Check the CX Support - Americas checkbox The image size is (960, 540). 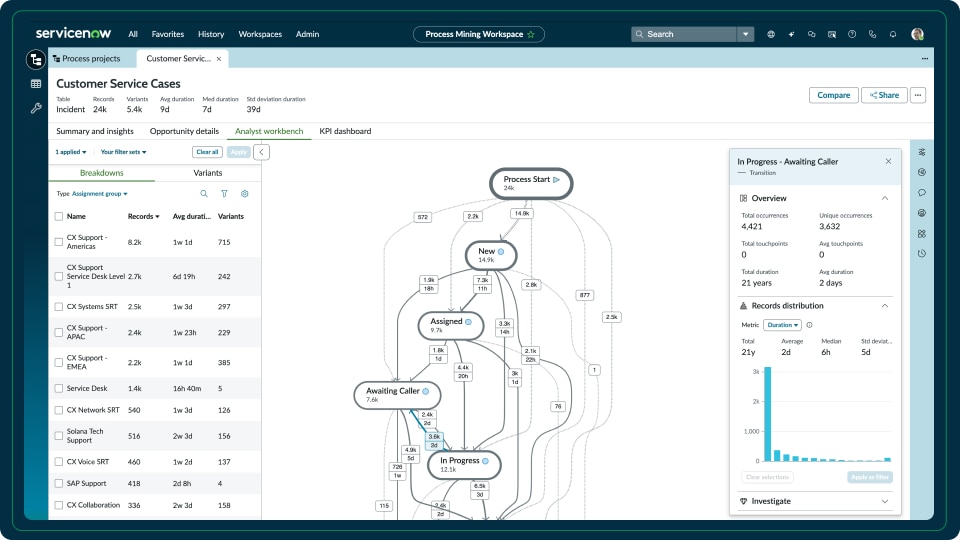coord(59,242)
